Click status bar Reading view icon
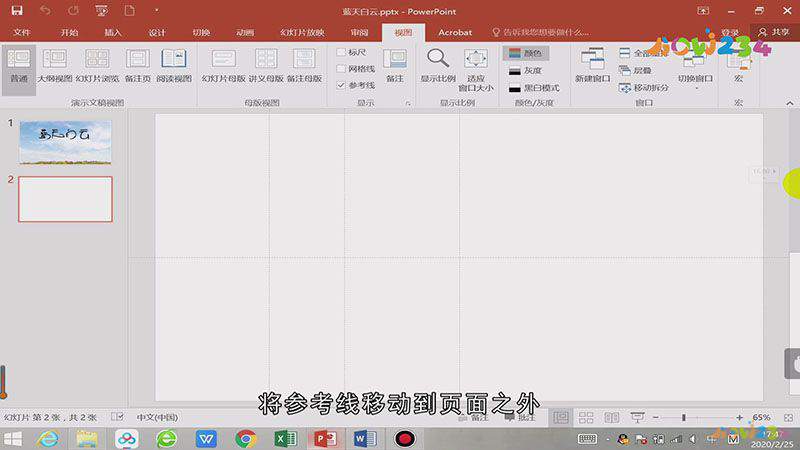This screenshot has width=800, height=450. pos(611,418)
